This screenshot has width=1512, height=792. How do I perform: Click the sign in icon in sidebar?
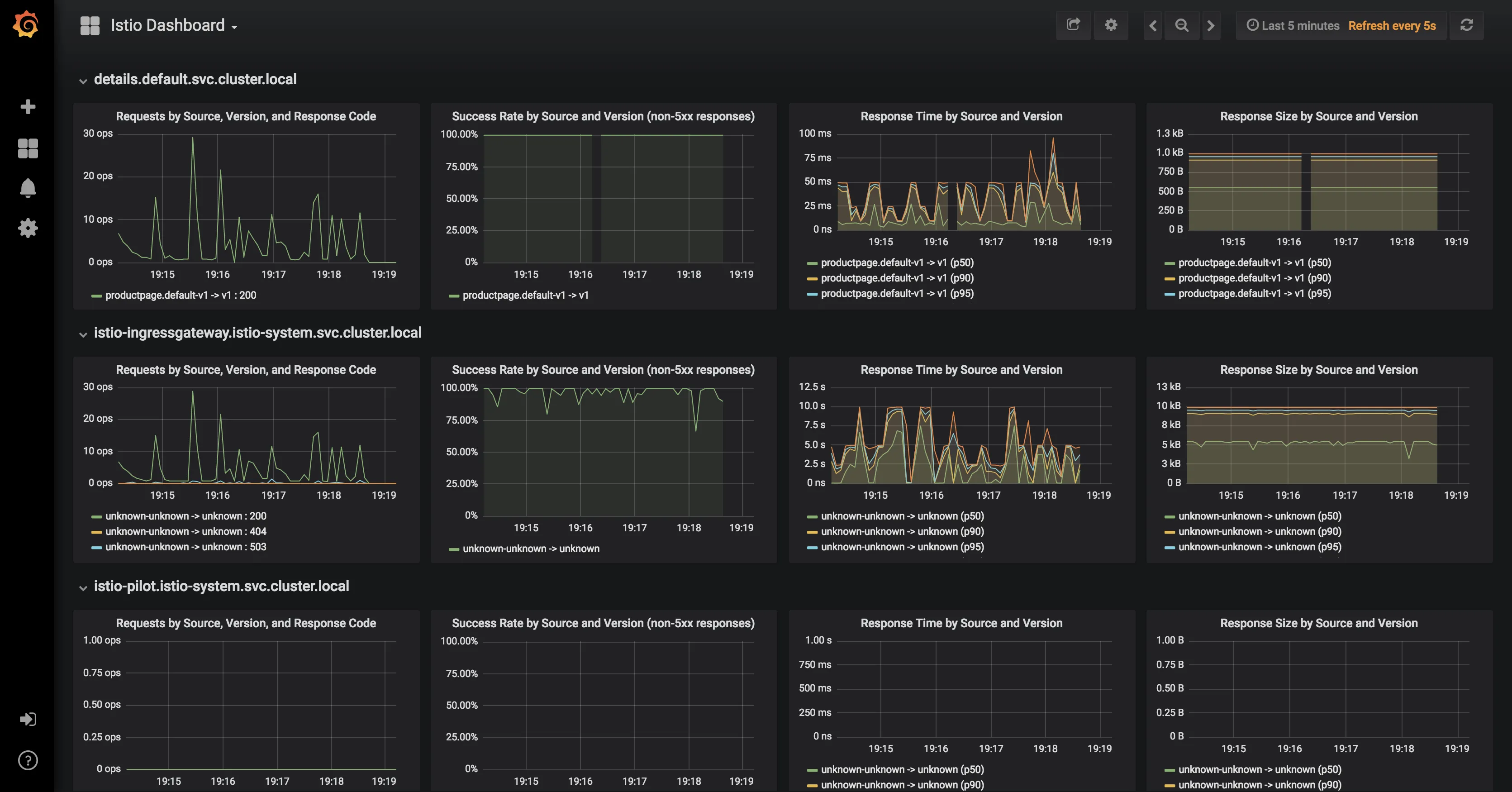[28, 719]
